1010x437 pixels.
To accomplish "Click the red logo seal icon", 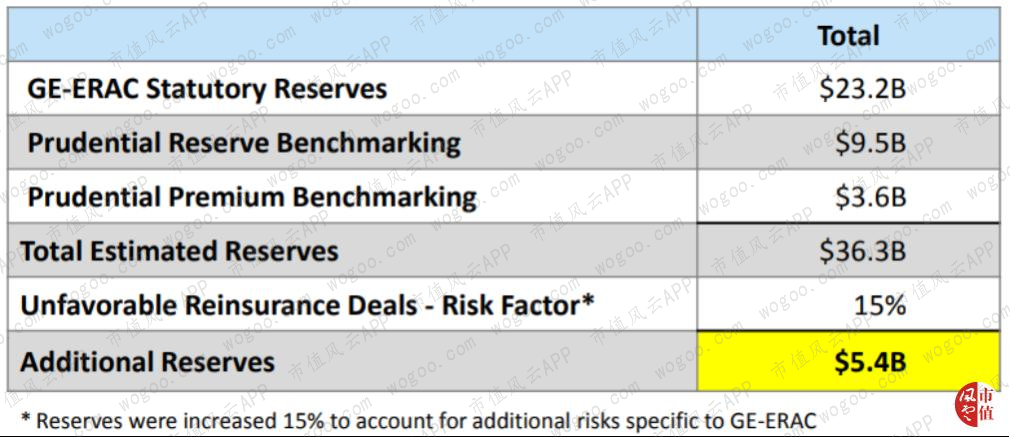I will point(976,404).
